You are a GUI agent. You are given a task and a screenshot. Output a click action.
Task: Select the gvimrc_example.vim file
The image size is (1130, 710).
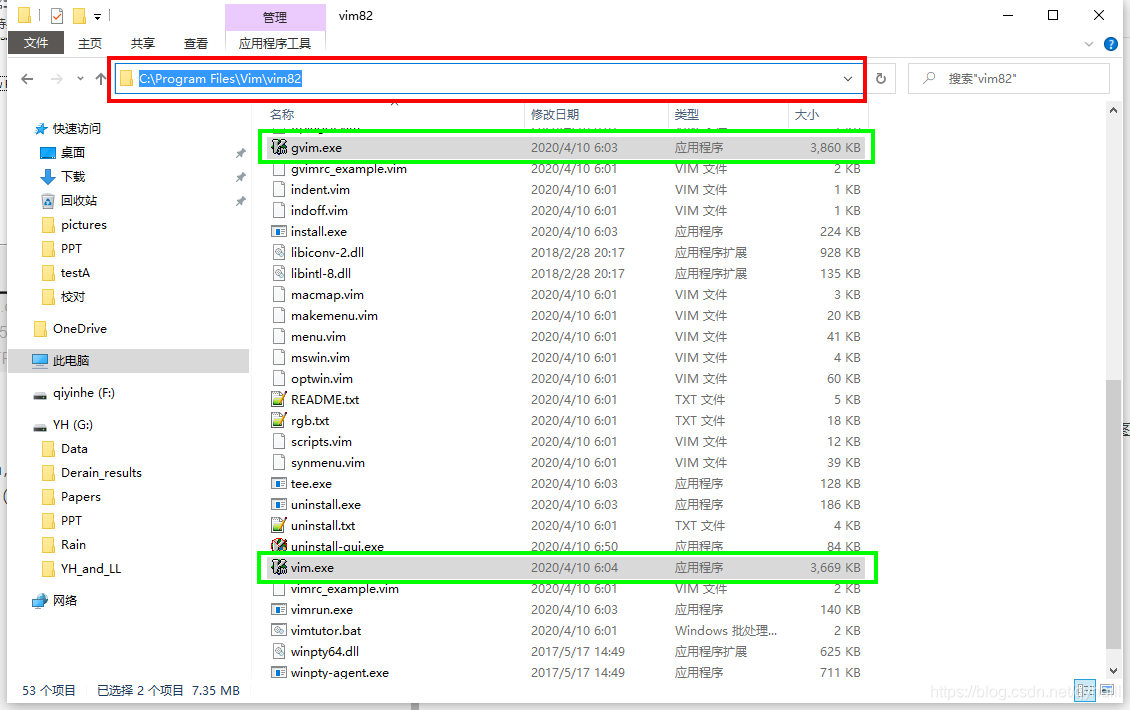pyautogui.click(x=349, y=169)
